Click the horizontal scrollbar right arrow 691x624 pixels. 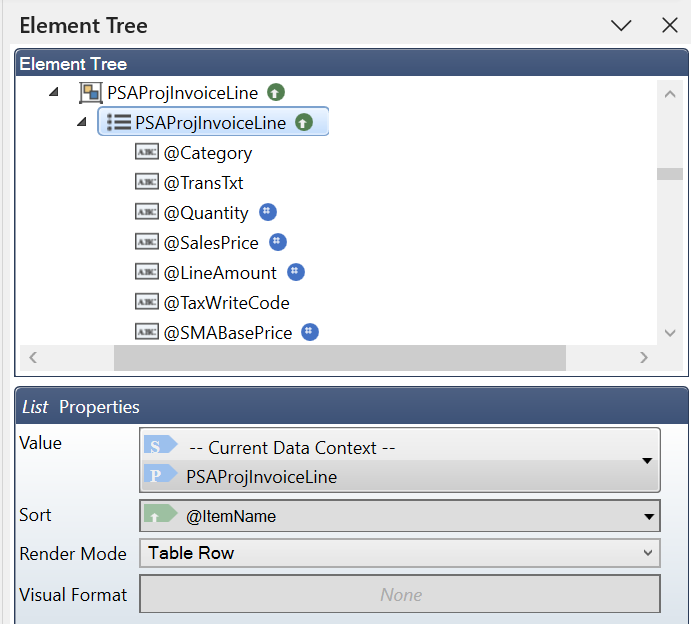click(x=643, y=357)
